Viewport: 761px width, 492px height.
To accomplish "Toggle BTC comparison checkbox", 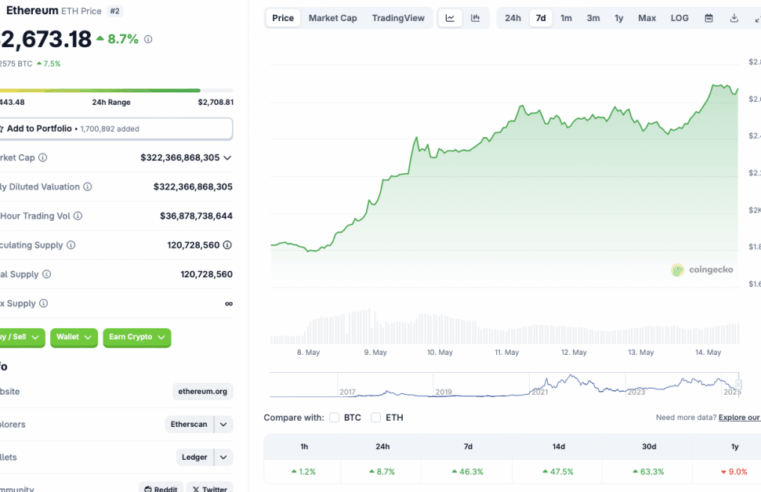I will click(x=334, y=417).
